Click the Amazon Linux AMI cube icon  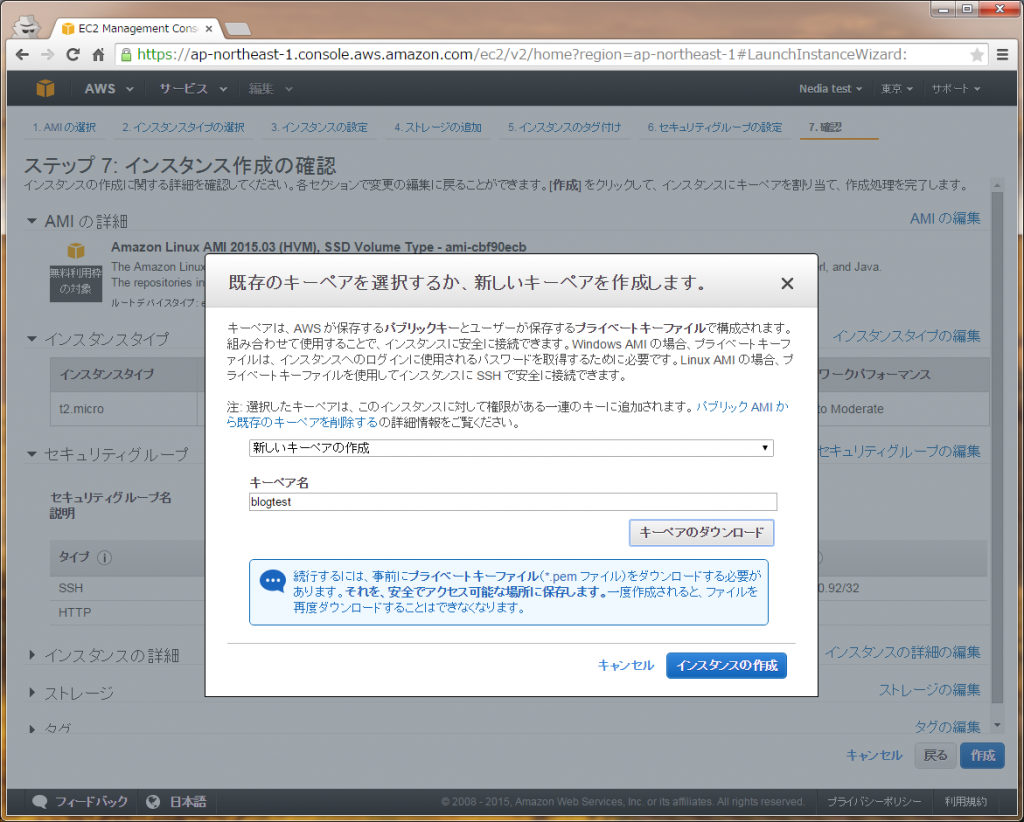pyautogui.click(x=76, y=250)
